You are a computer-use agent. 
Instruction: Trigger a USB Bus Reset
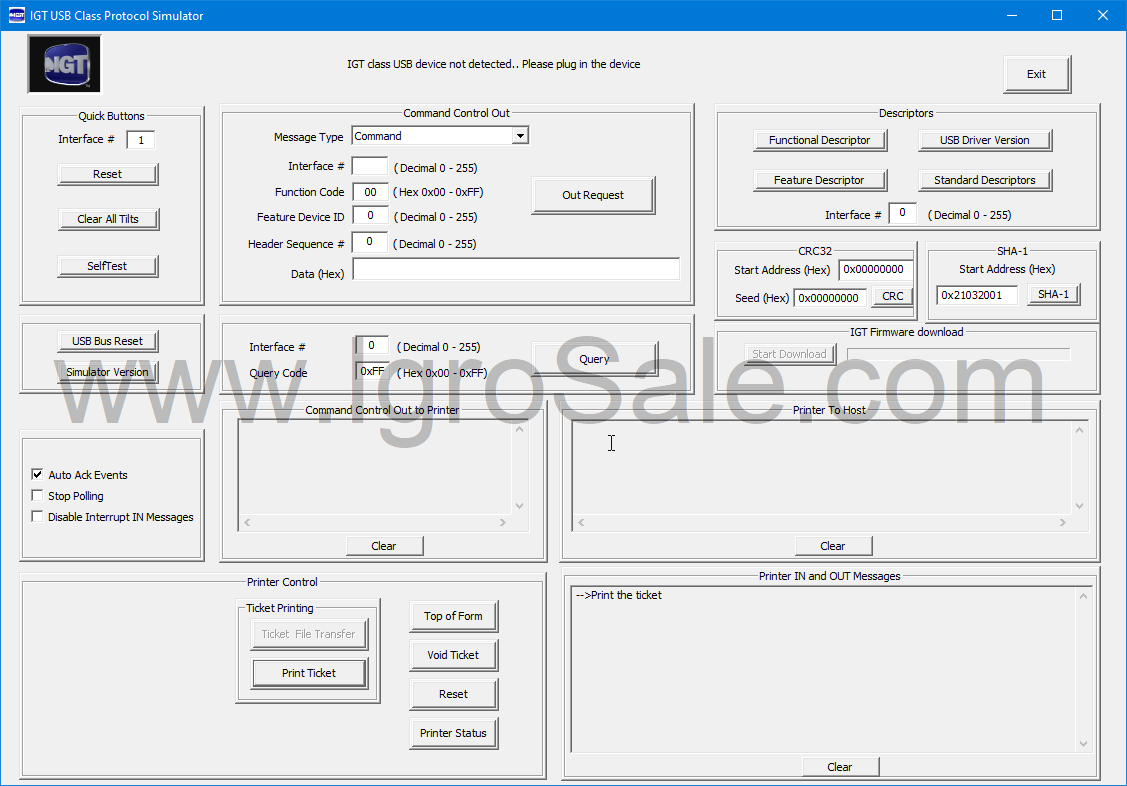tap(107, 340)
